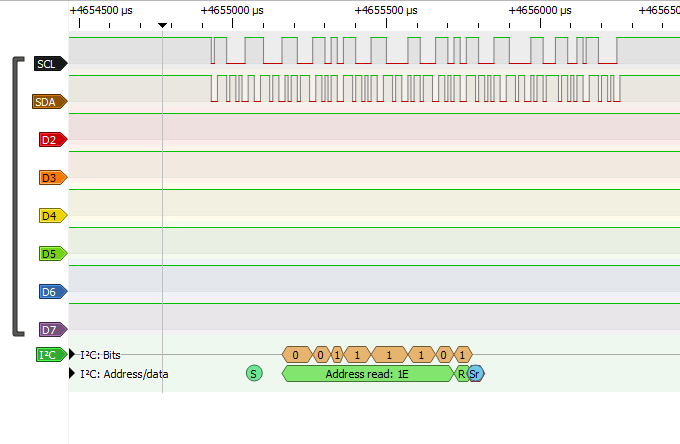Select the green D5 channel tag

(x=50, y=254)
